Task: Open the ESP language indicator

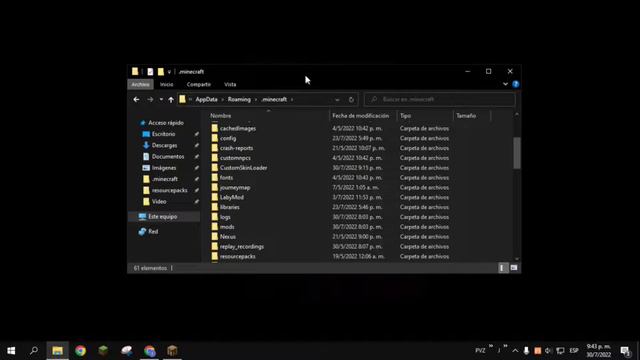Action: [x=574, y=351]
